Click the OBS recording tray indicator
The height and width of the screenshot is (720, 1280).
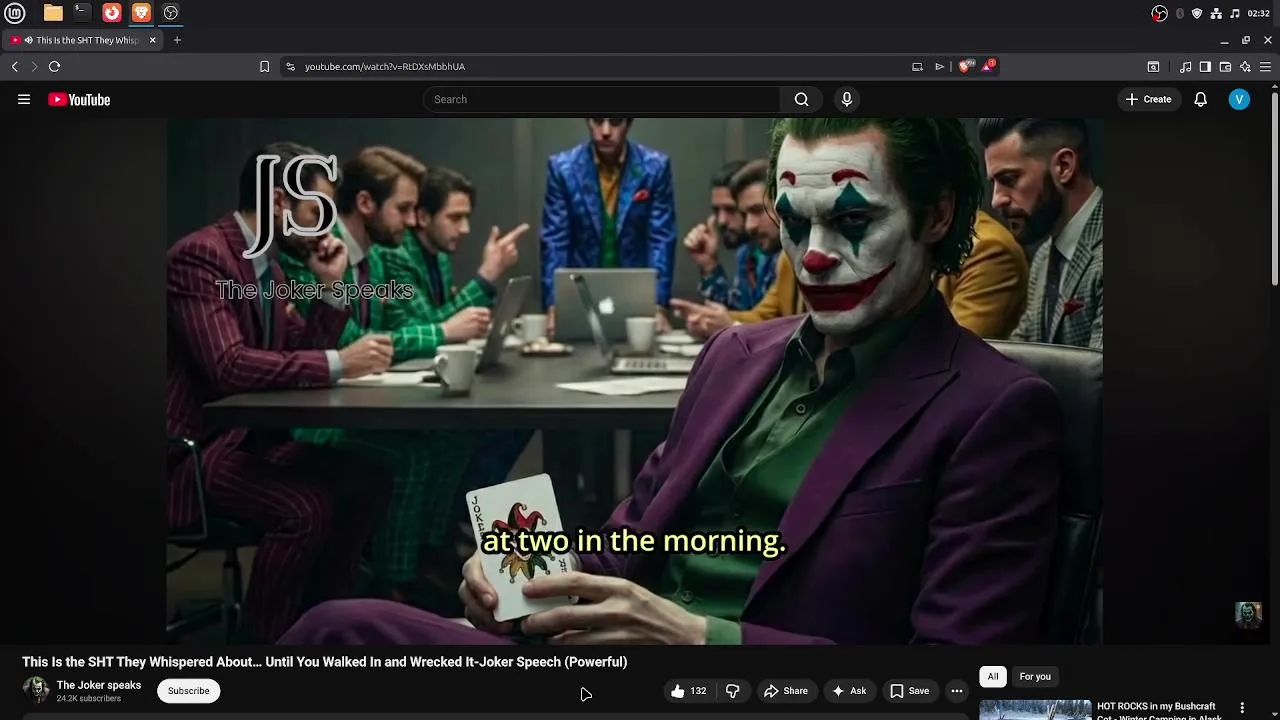[1160, 13]
